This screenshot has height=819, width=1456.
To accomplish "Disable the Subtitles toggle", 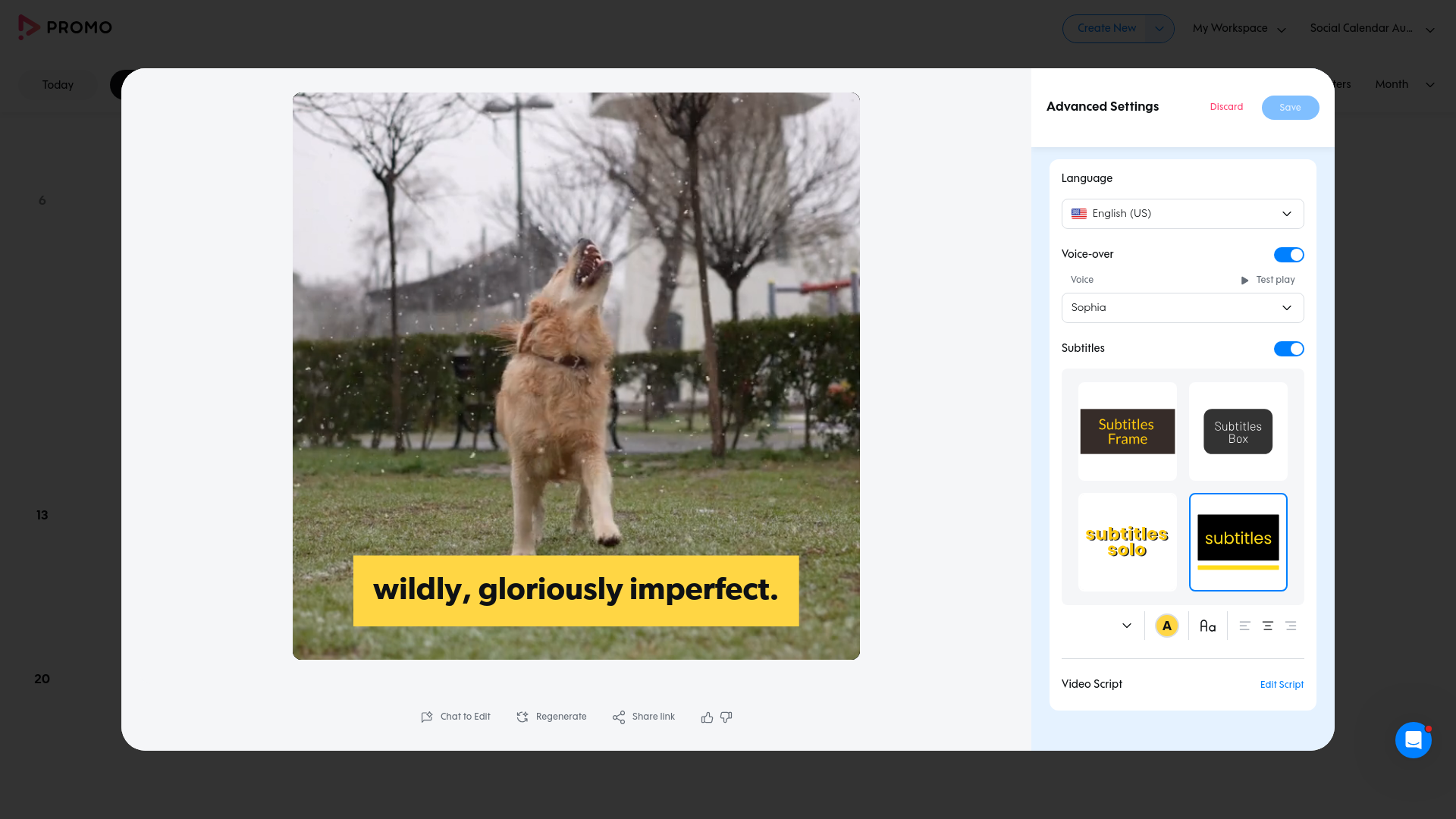I will click(x=1288, y=349).
